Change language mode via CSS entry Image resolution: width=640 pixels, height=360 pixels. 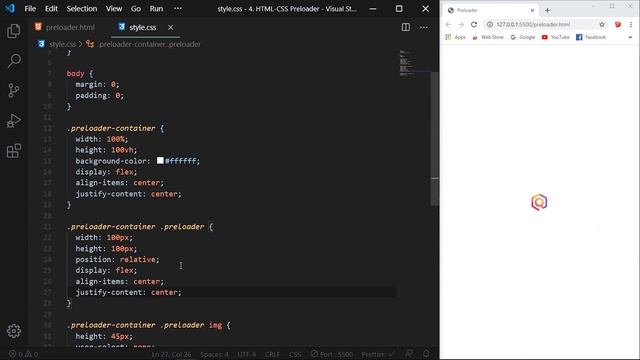click(295, 354)
